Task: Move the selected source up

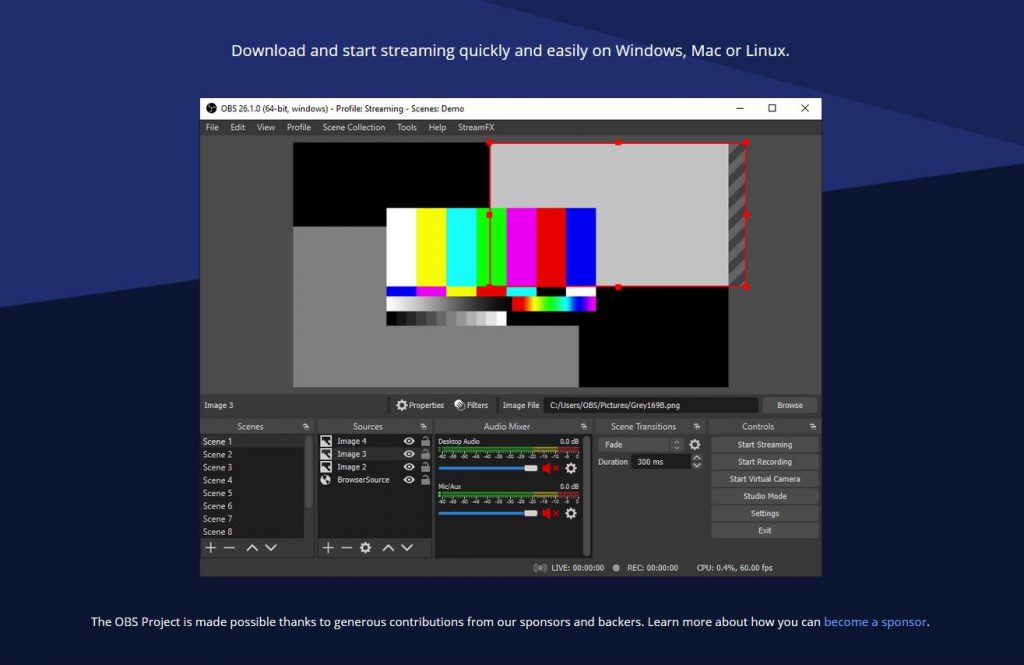Action: pos(388,548)
